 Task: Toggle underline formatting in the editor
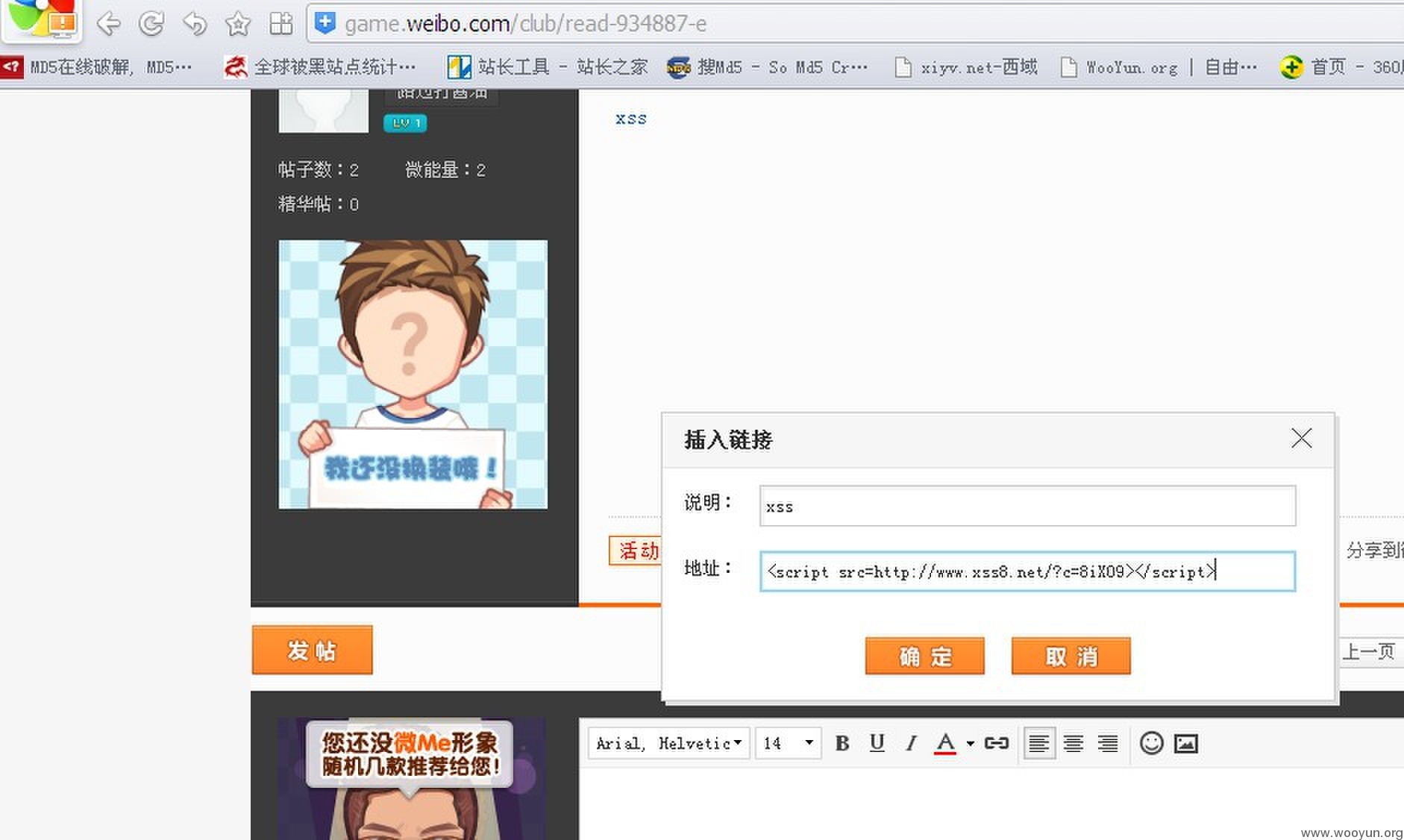(x=877, y=743)
